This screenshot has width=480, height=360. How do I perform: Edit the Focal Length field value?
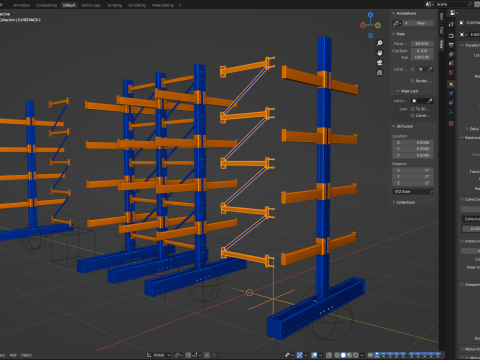[422, 44]
